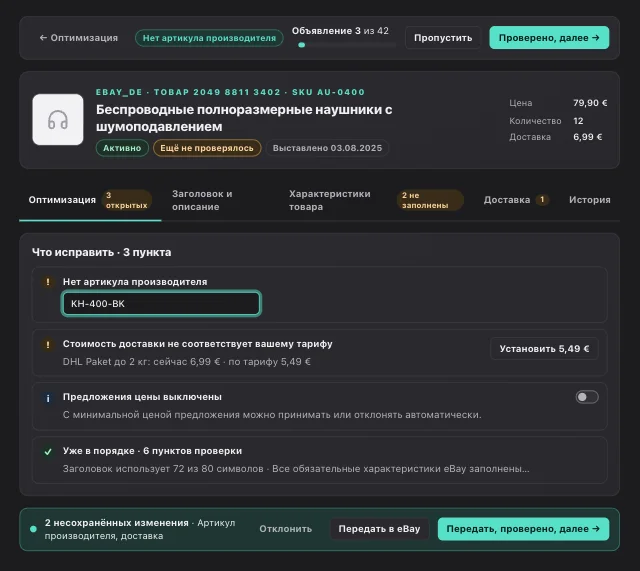
Task: Click the price value '79,90 €'
Action: [x=590, y=103]
